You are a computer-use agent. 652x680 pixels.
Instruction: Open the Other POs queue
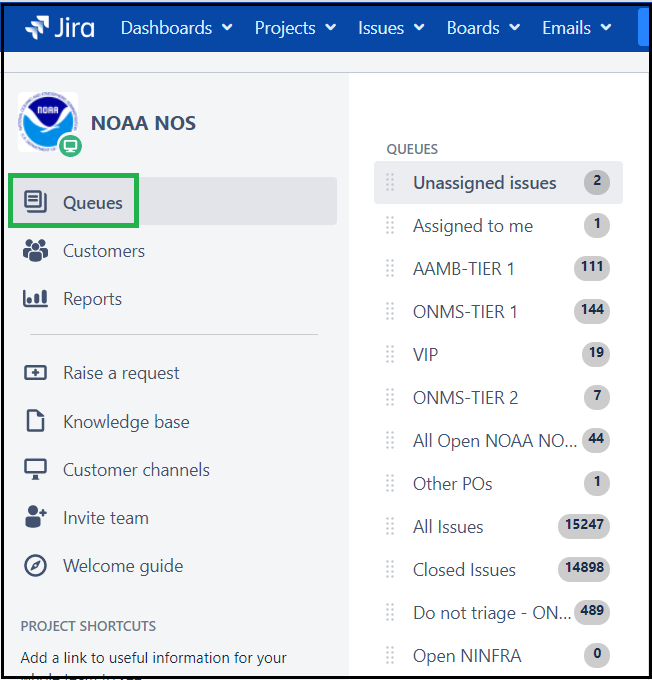pyautogui.click(x=498, y=483)
